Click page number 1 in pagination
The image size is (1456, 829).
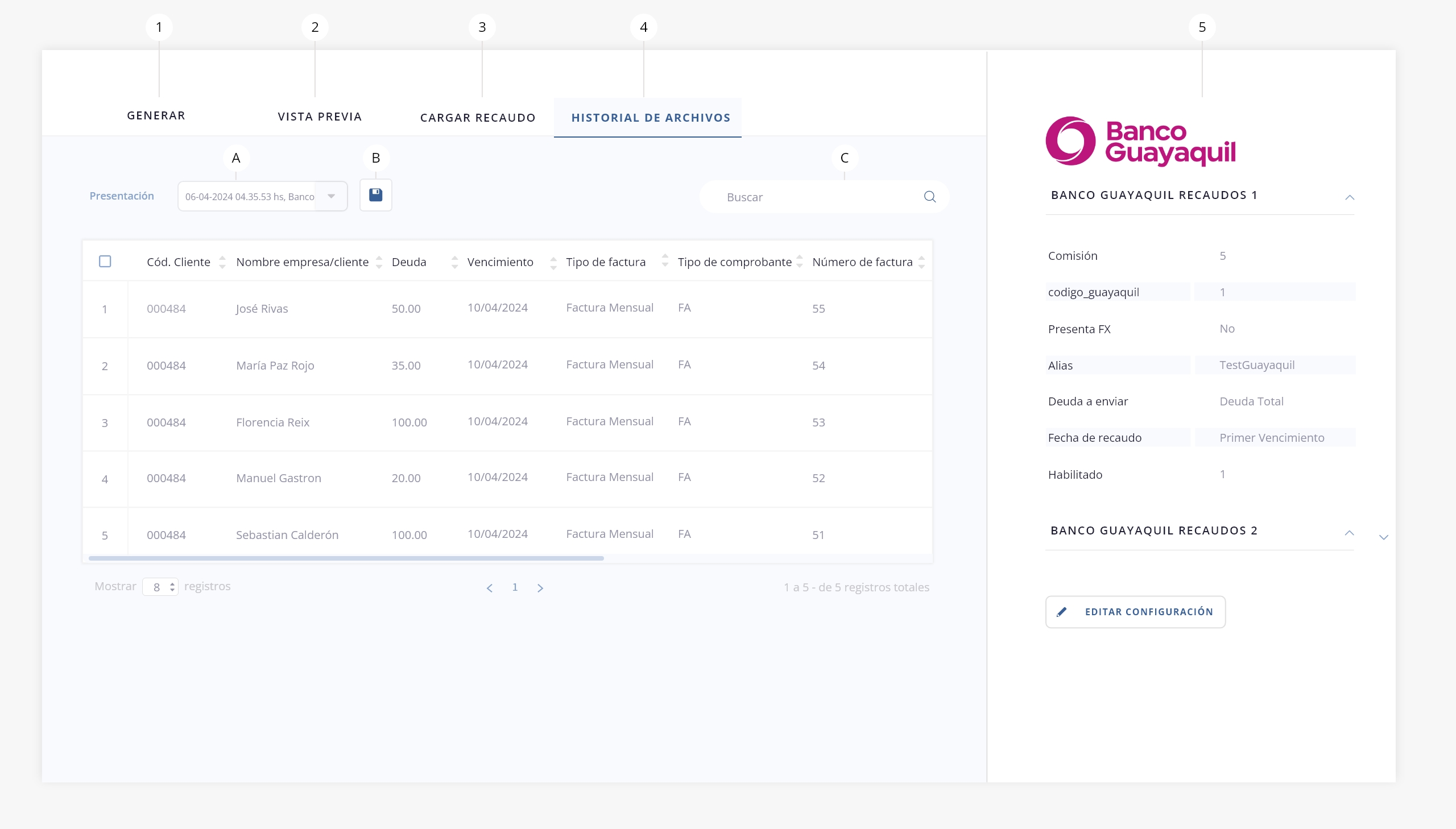[515, 587]
